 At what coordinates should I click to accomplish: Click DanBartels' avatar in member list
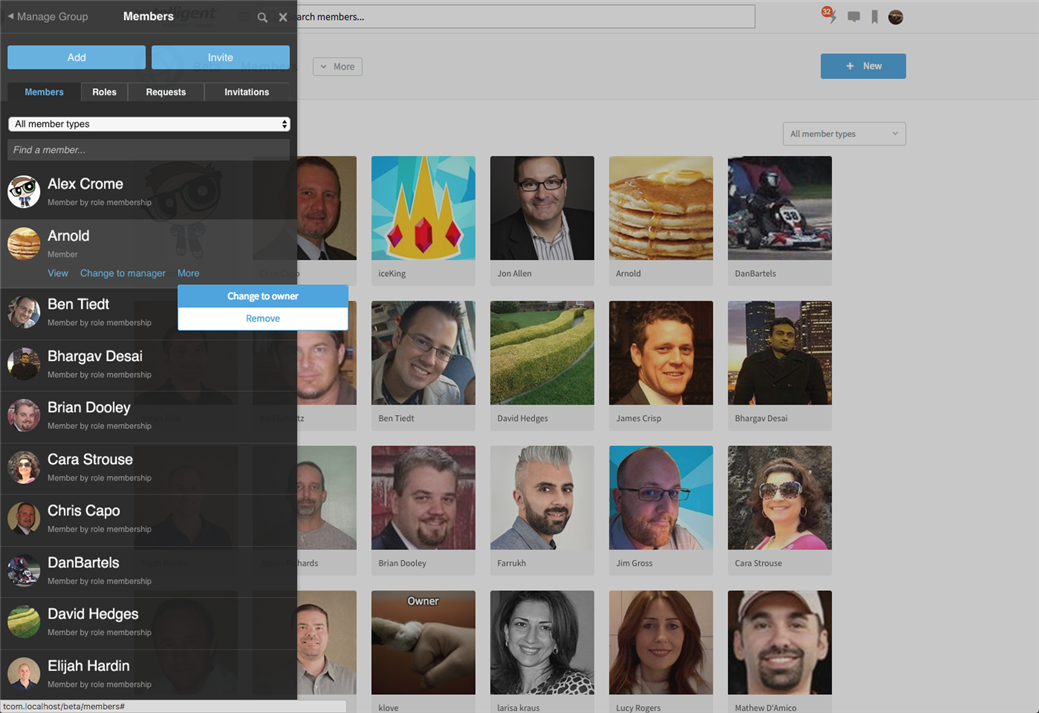tap(24, 570)
